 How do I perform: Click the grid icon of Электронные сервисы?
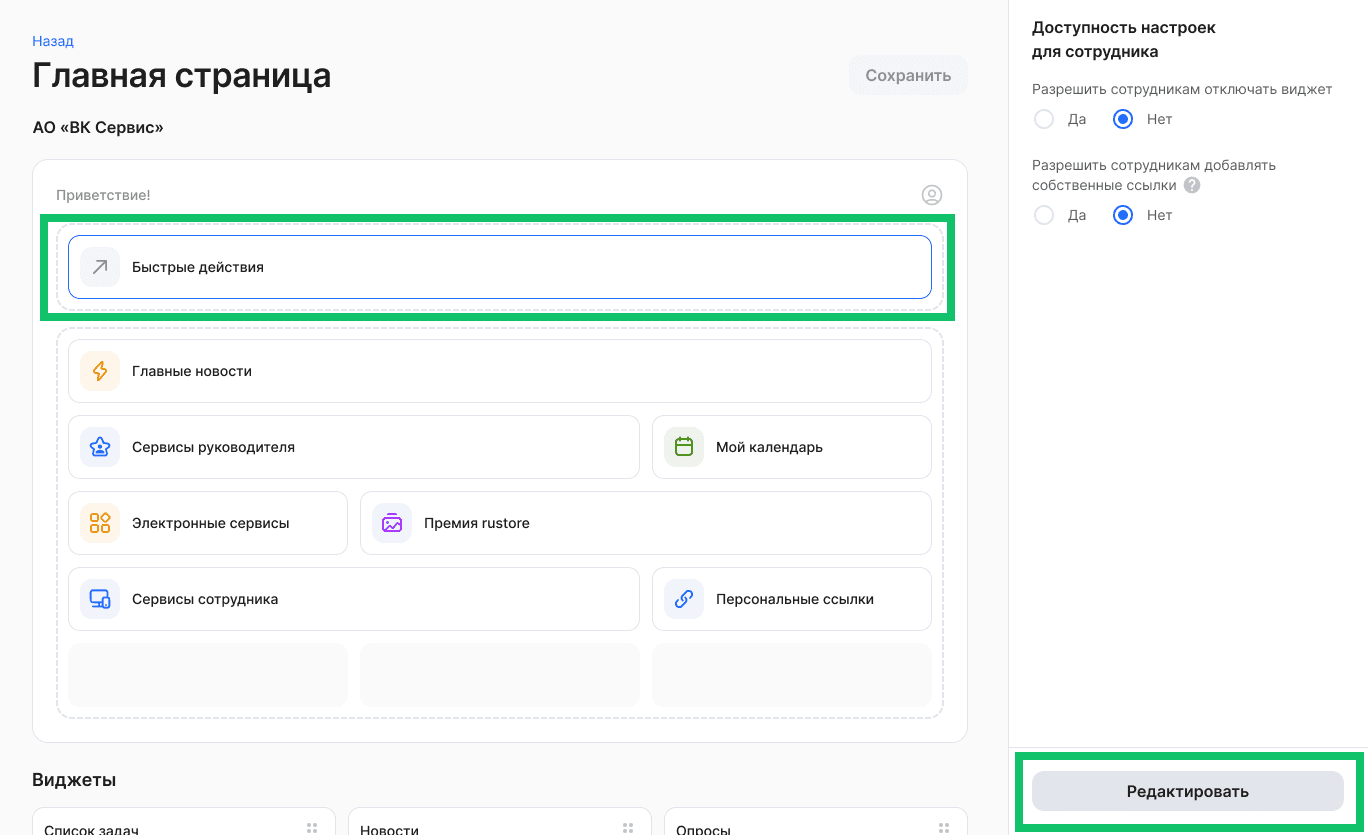pos(98,522)
